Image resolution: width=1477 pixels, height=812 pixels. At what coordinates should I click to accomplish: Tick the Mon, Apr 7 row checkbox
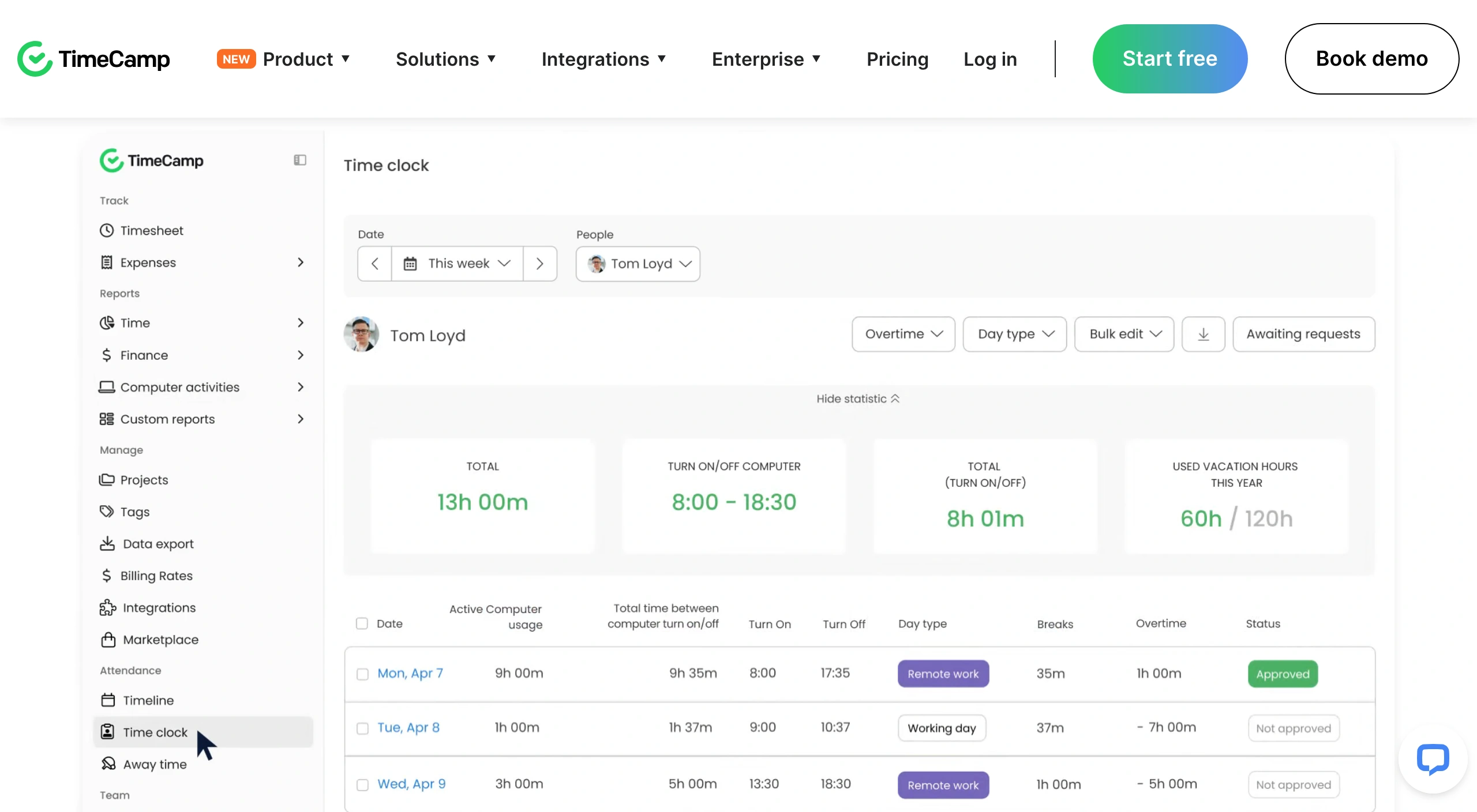pos(362,674)
